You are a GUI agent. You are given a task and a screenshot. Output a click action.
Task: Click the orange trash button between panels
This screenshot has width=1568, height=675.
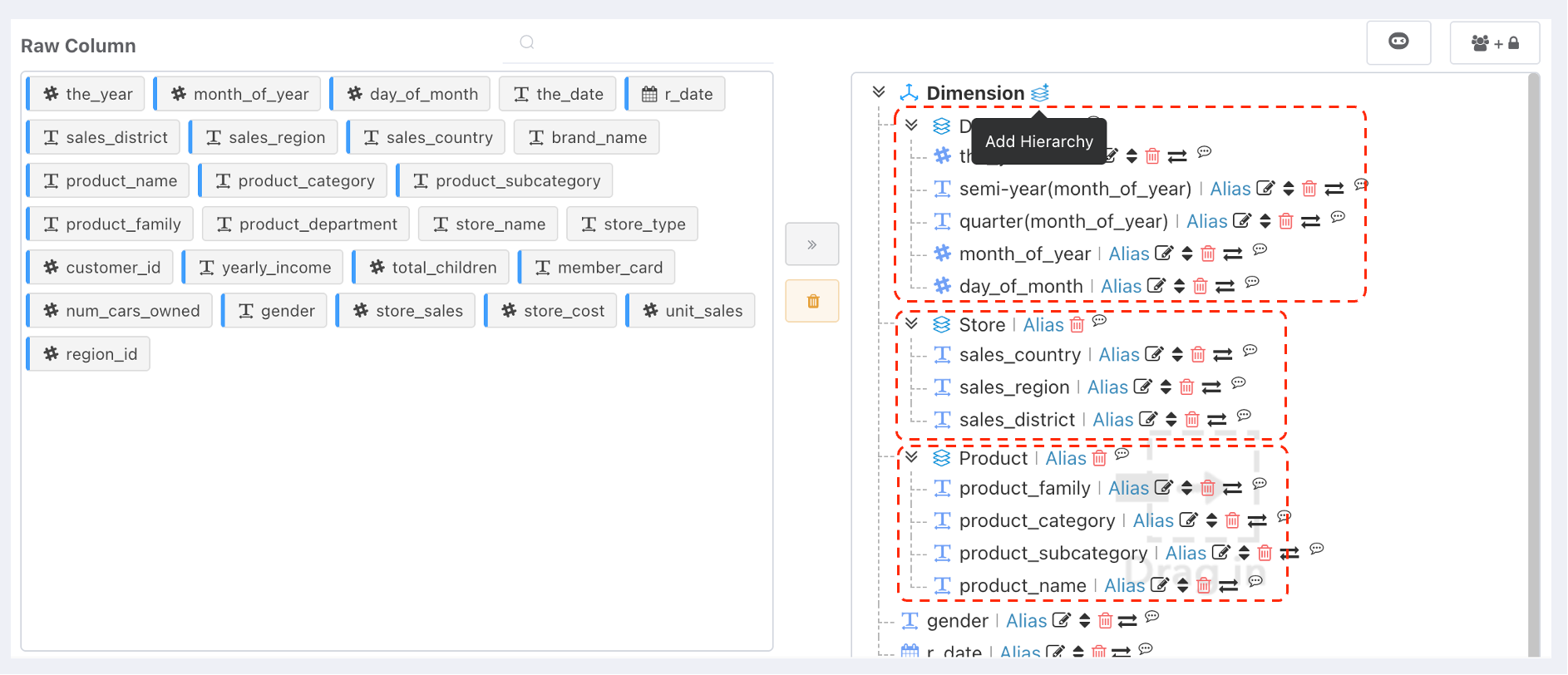pyautogui.click(x=812, y=301)
